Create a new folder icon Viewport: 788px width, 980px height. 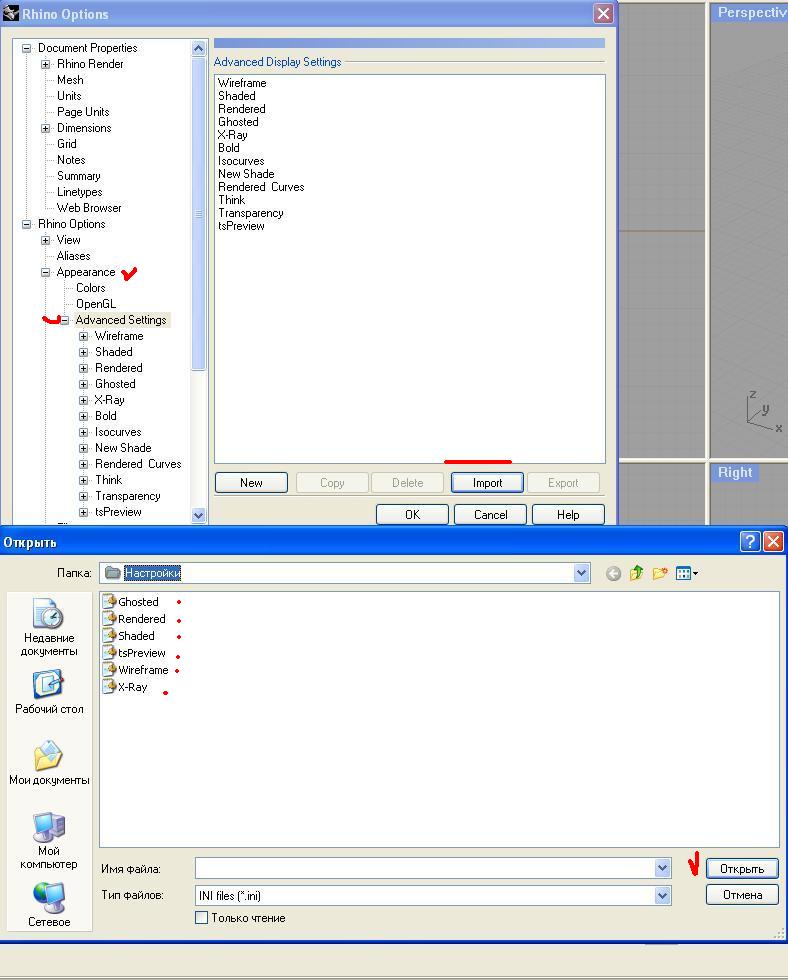tap(660, 573)
